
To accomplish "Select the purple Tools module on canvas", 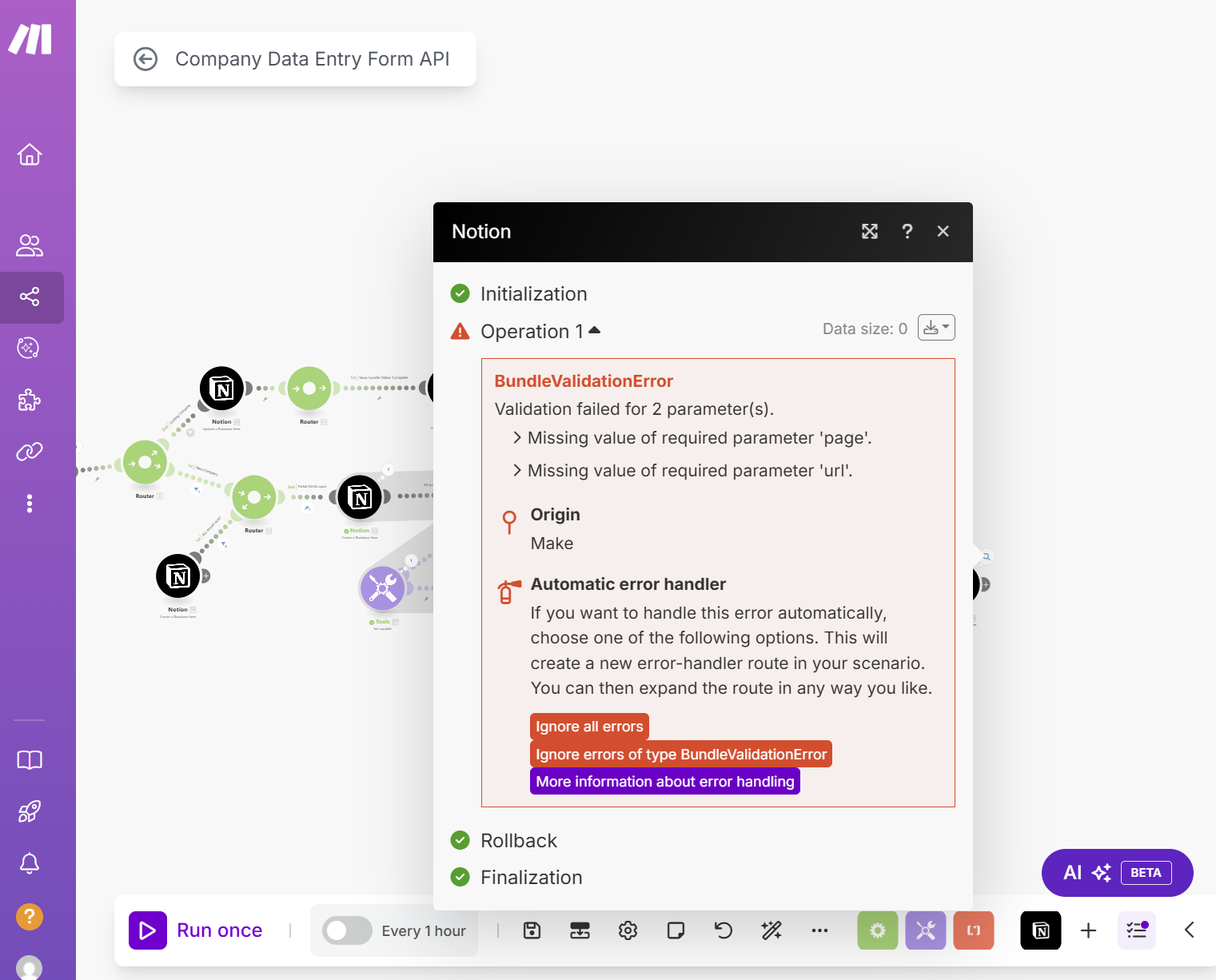I will click(x=383, y=588).
